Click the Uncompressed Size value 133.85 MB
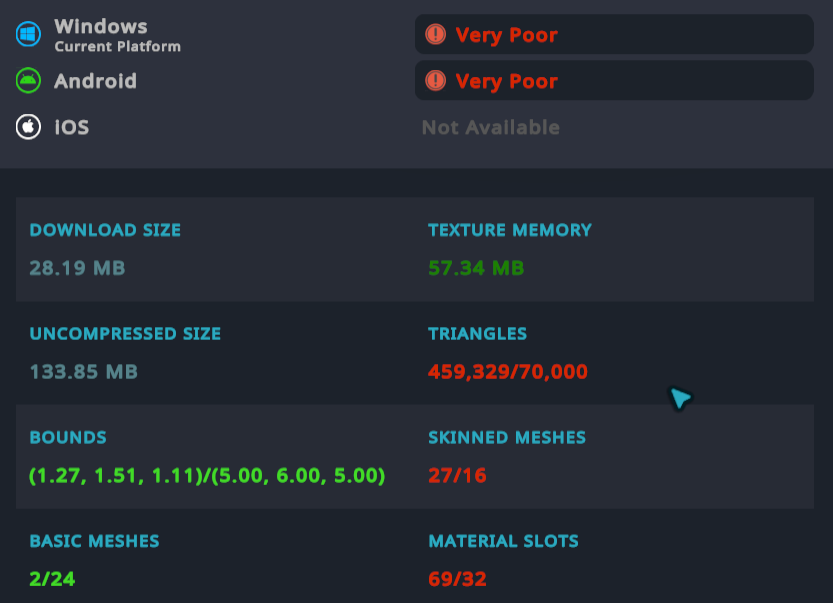This screenshot has width=833, height=603. tap(83, 372)
